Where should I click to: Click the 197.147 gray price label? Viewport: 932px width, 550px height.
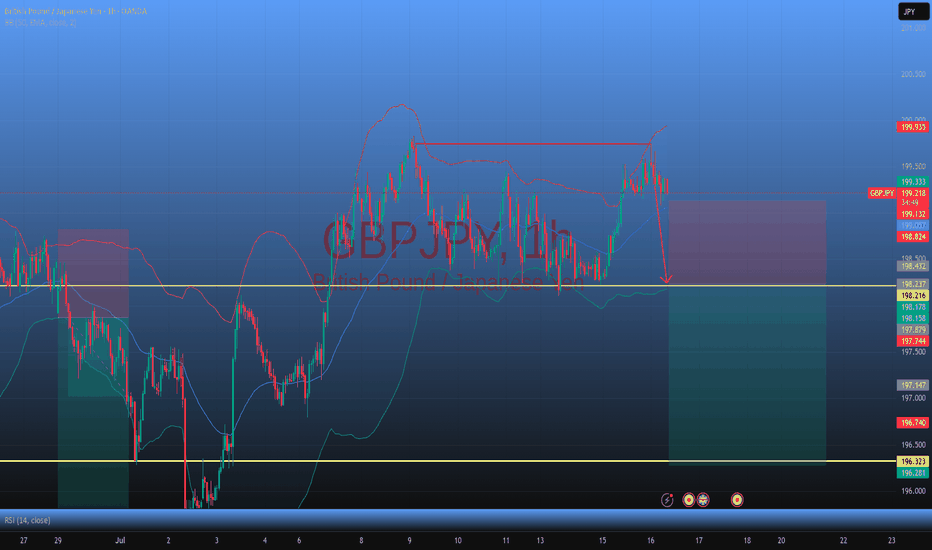(x=912, y=385)
